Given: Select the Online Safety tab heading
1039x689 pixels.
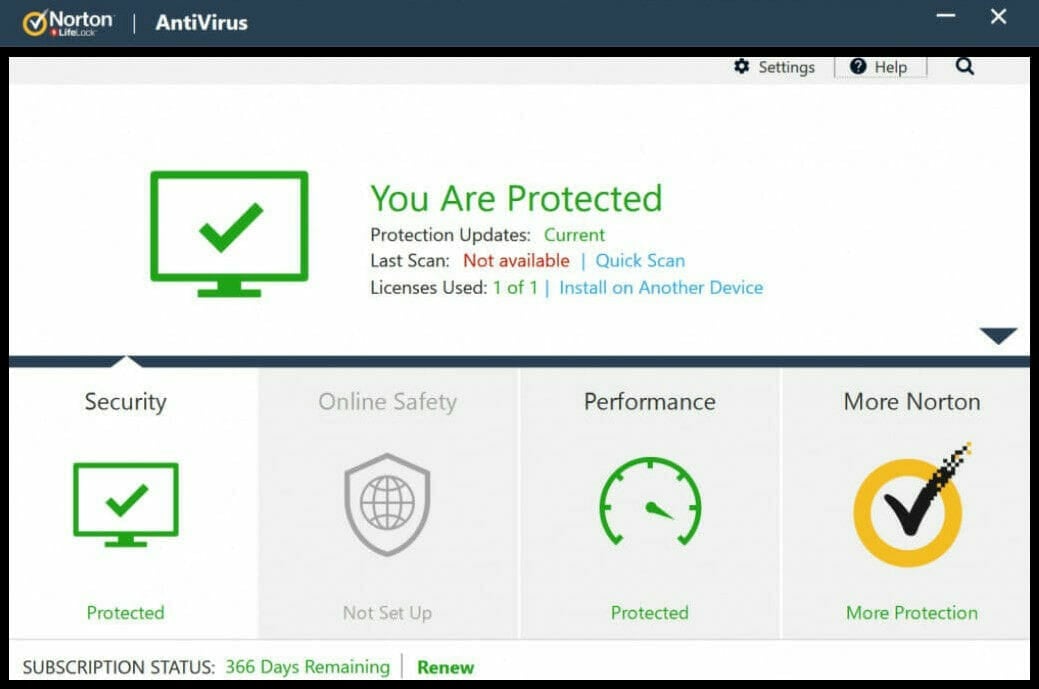Looking at the screenshot, I should click(x=388, y=402).
